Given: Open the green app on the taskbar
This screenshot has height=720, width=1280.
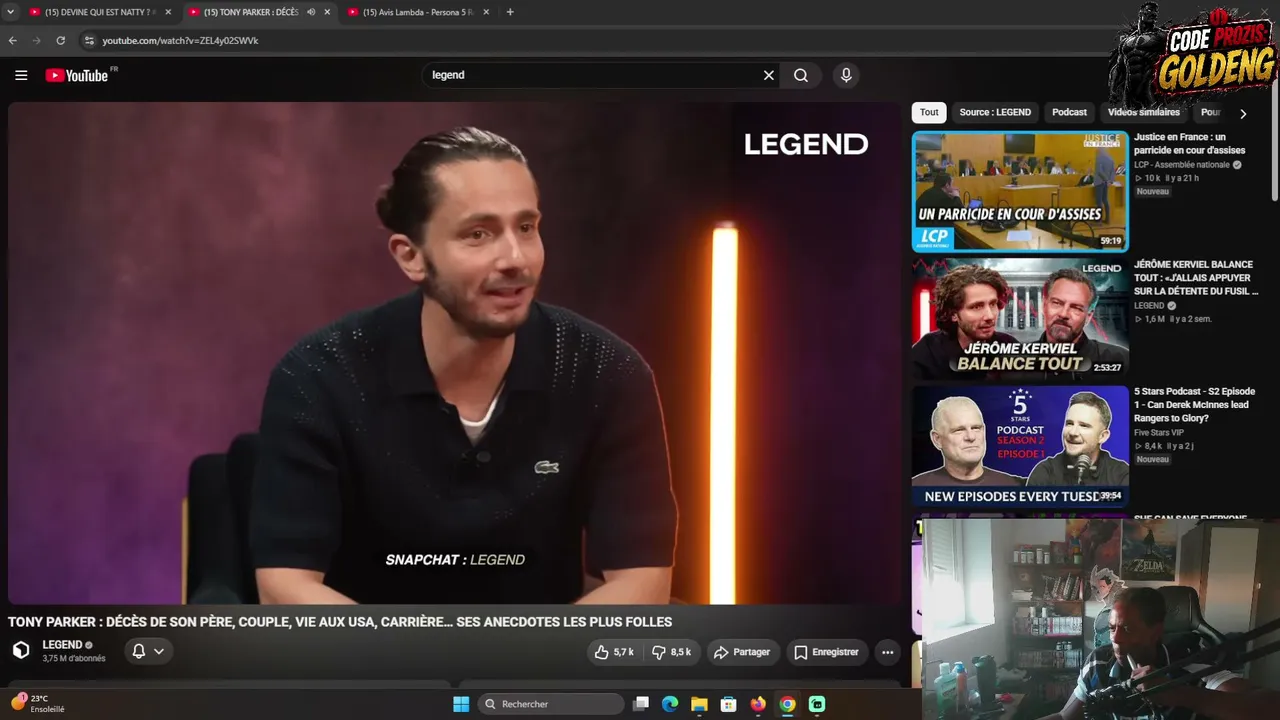Looking at the screenshot, I should 817,704.
